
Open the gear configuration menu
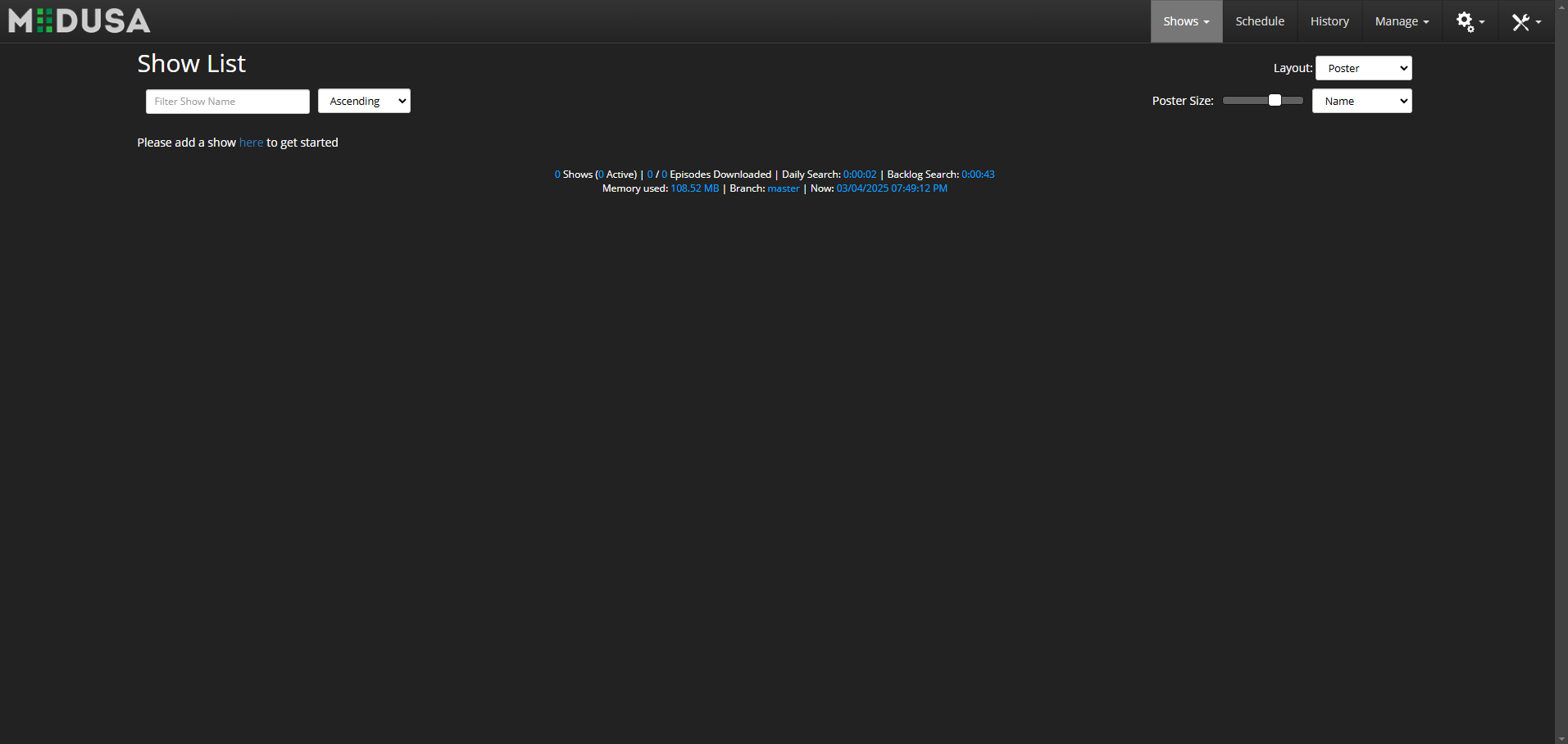[1470, 22]
